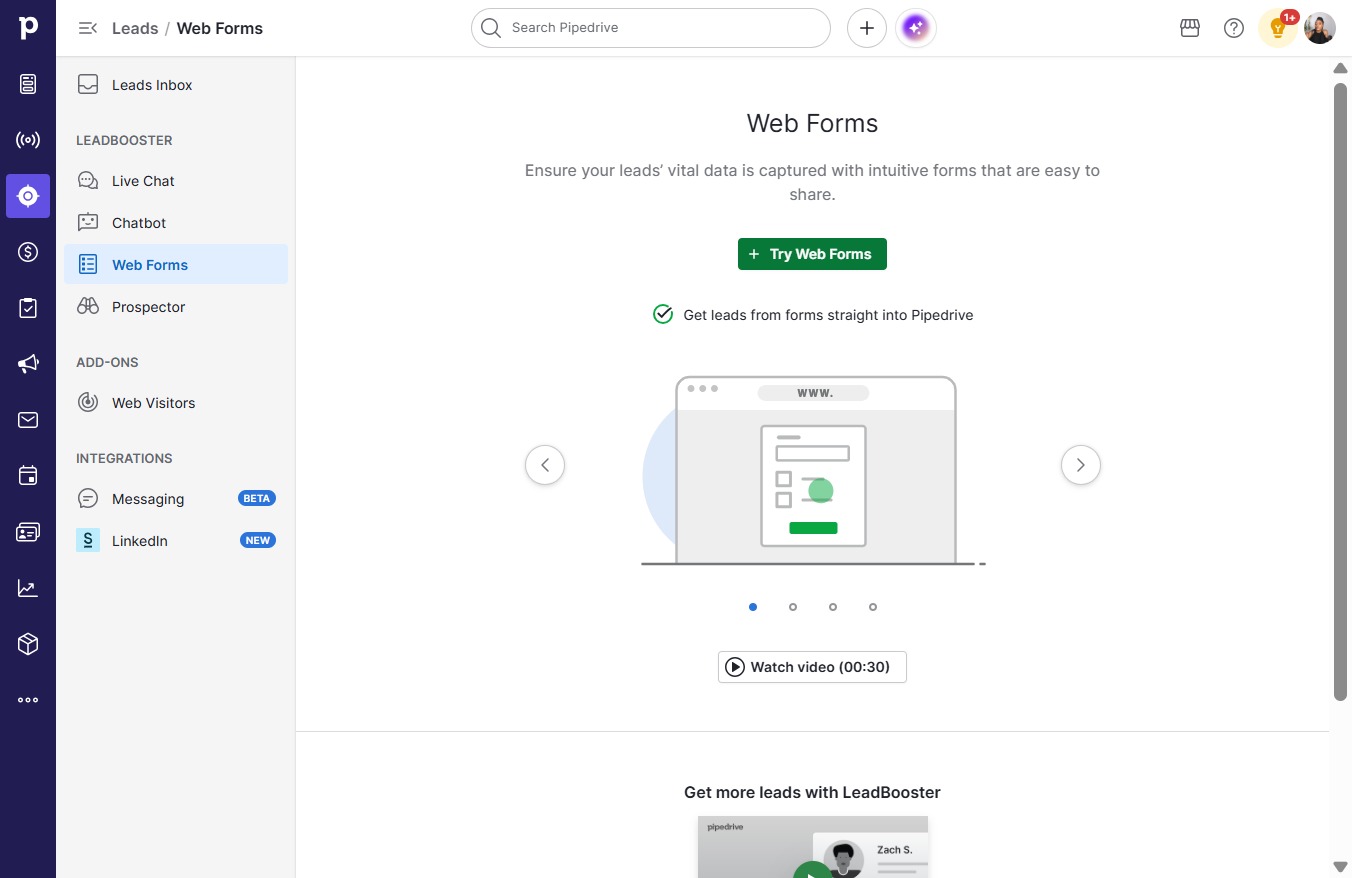Click the Leads breadcrumb link

click(x=135, y=28)
